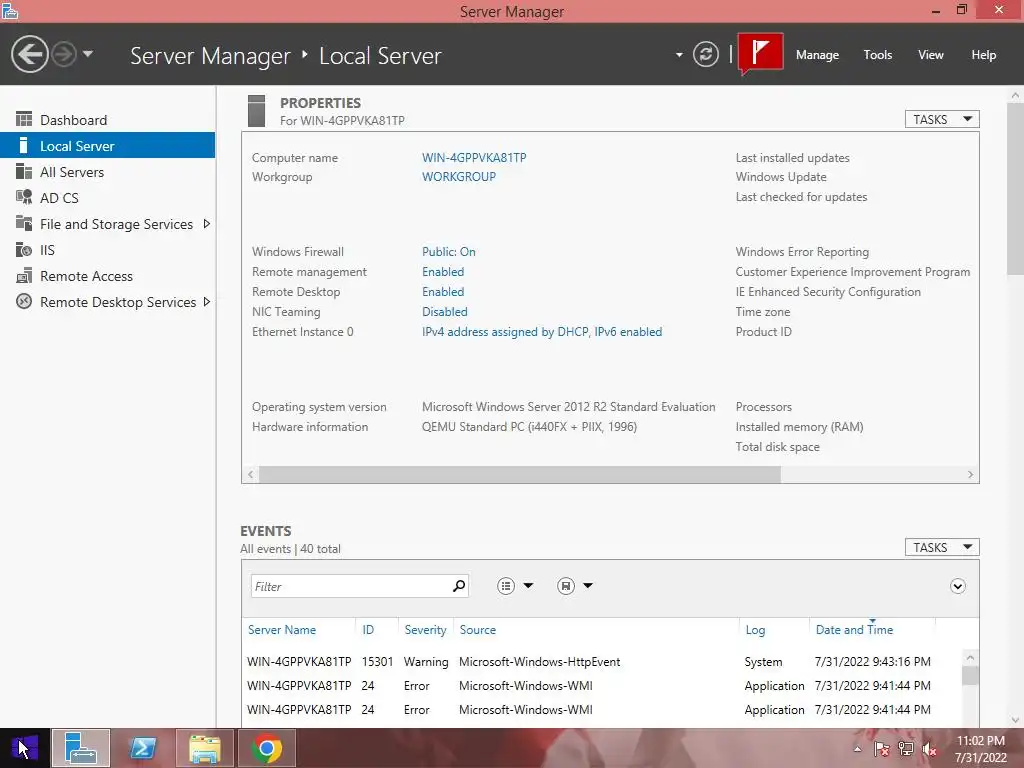Click the filter search magnifier icon

pyautogui.click(x=458, y=586)
